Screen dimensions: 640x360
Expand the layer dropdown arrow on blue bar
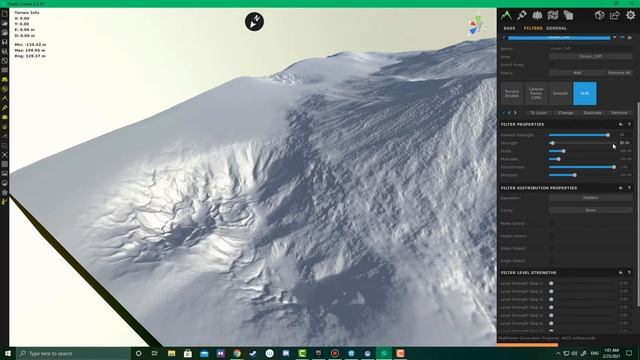point(615,38)
